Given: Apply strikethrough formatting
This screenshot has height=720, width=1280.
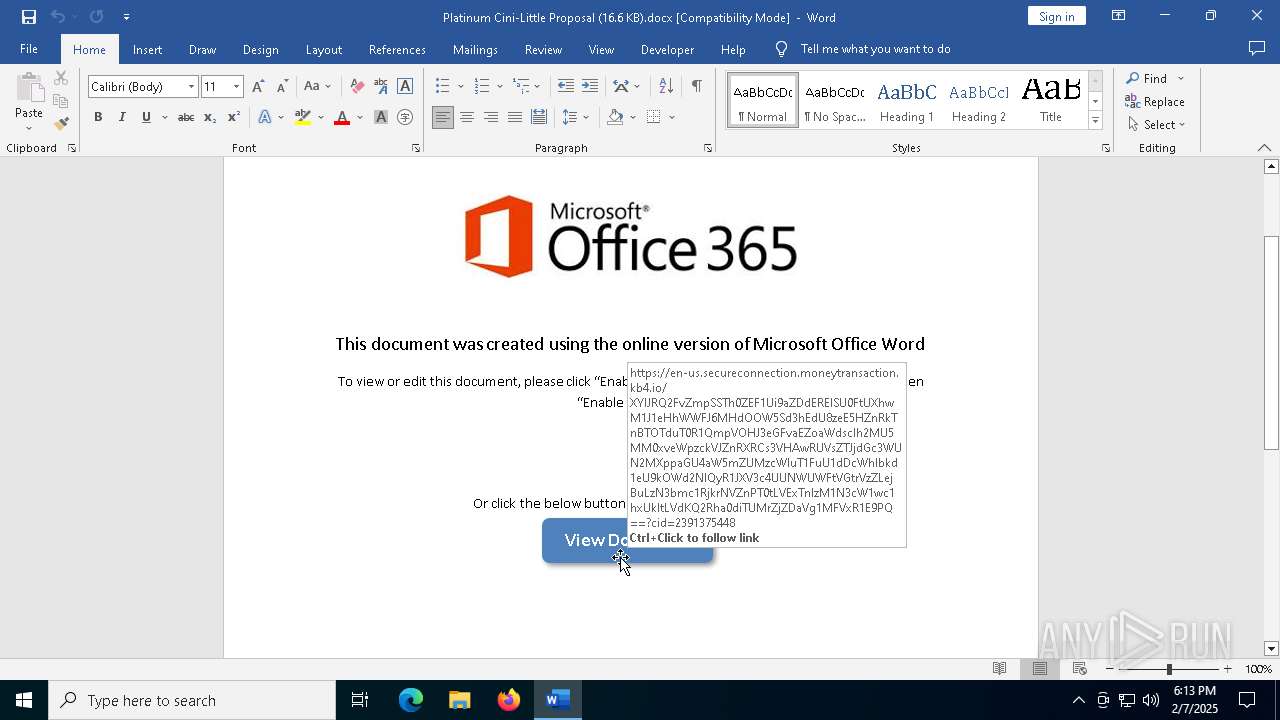Looking at the screenshot, I should (x=186, y=118).
